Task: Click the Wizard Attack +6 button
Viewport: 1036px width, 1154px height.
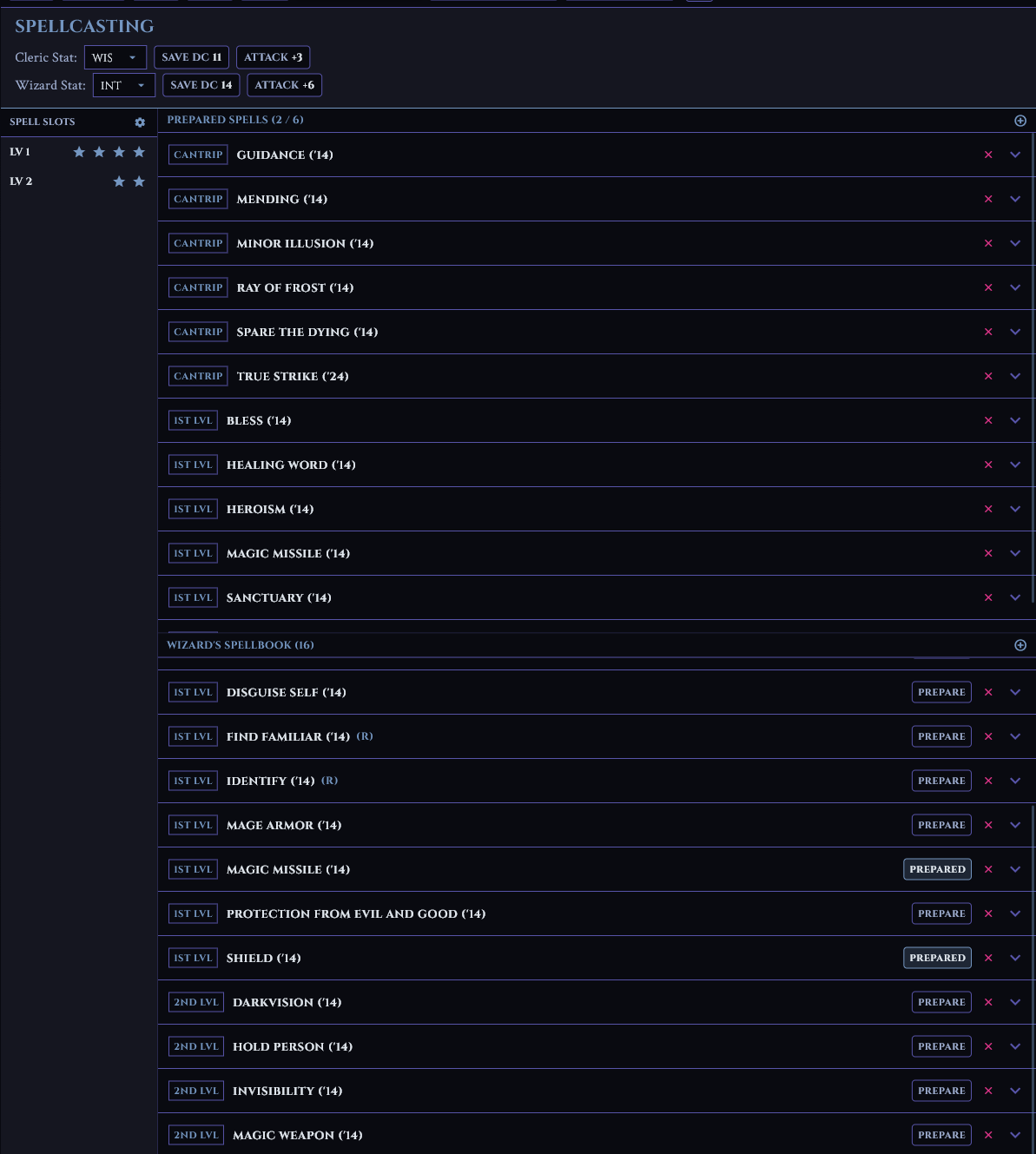Action: point(284,85)
